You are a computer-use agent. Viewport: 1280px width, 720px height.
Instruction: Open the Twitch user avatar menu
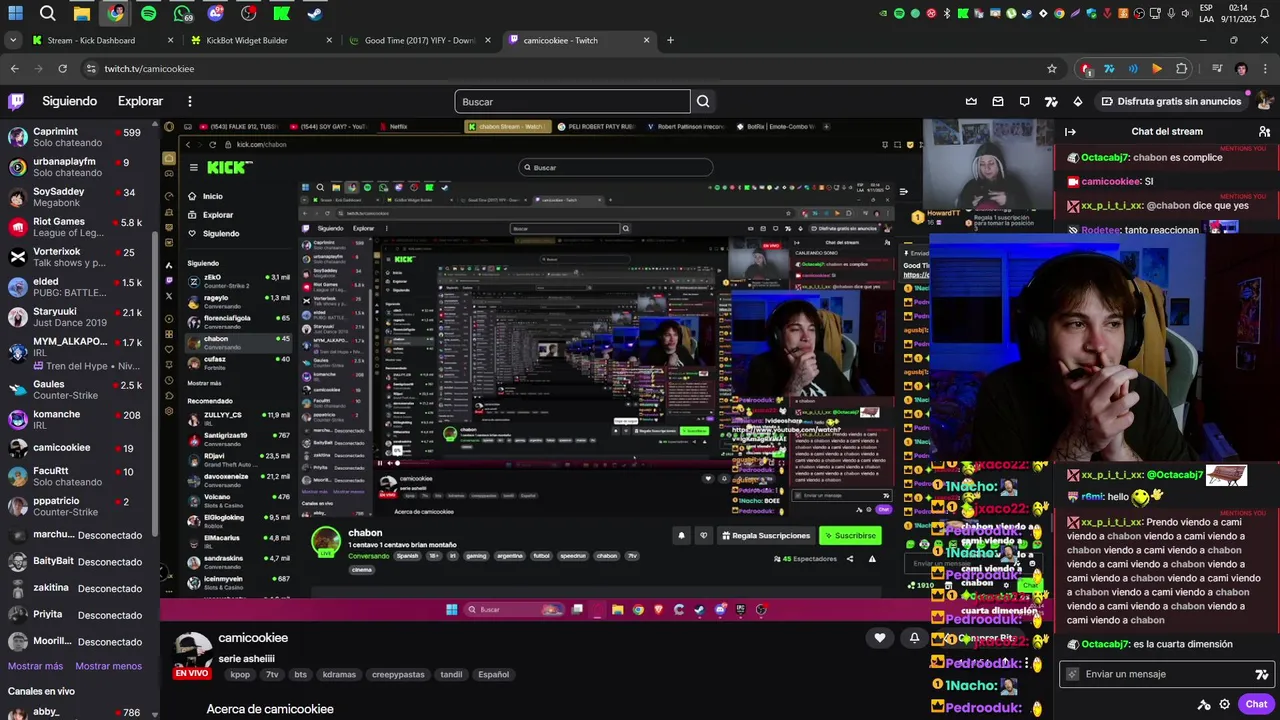click(x=1265, y=101)
